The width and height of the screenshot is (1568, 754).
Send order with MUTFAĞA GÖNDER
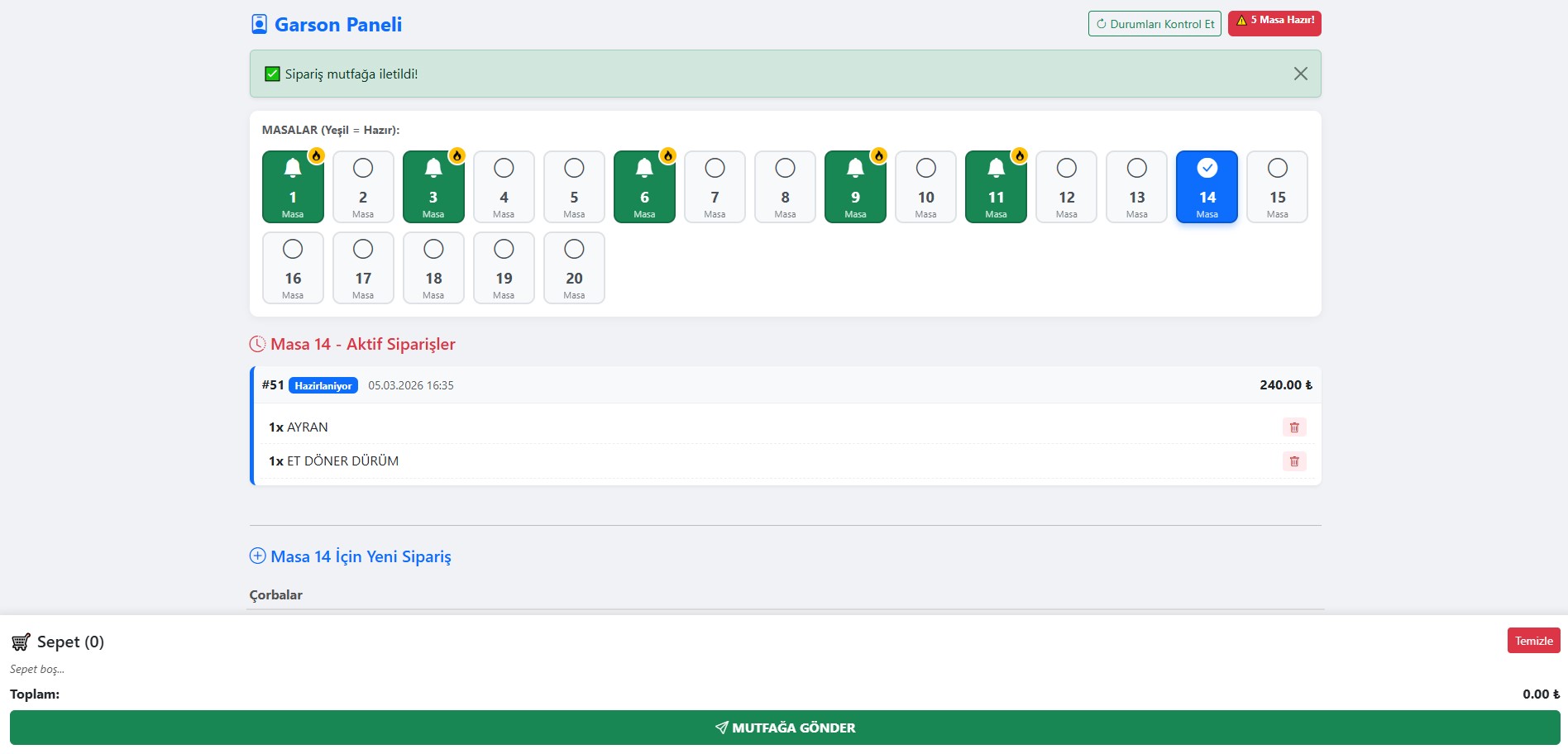click(784, 728)
